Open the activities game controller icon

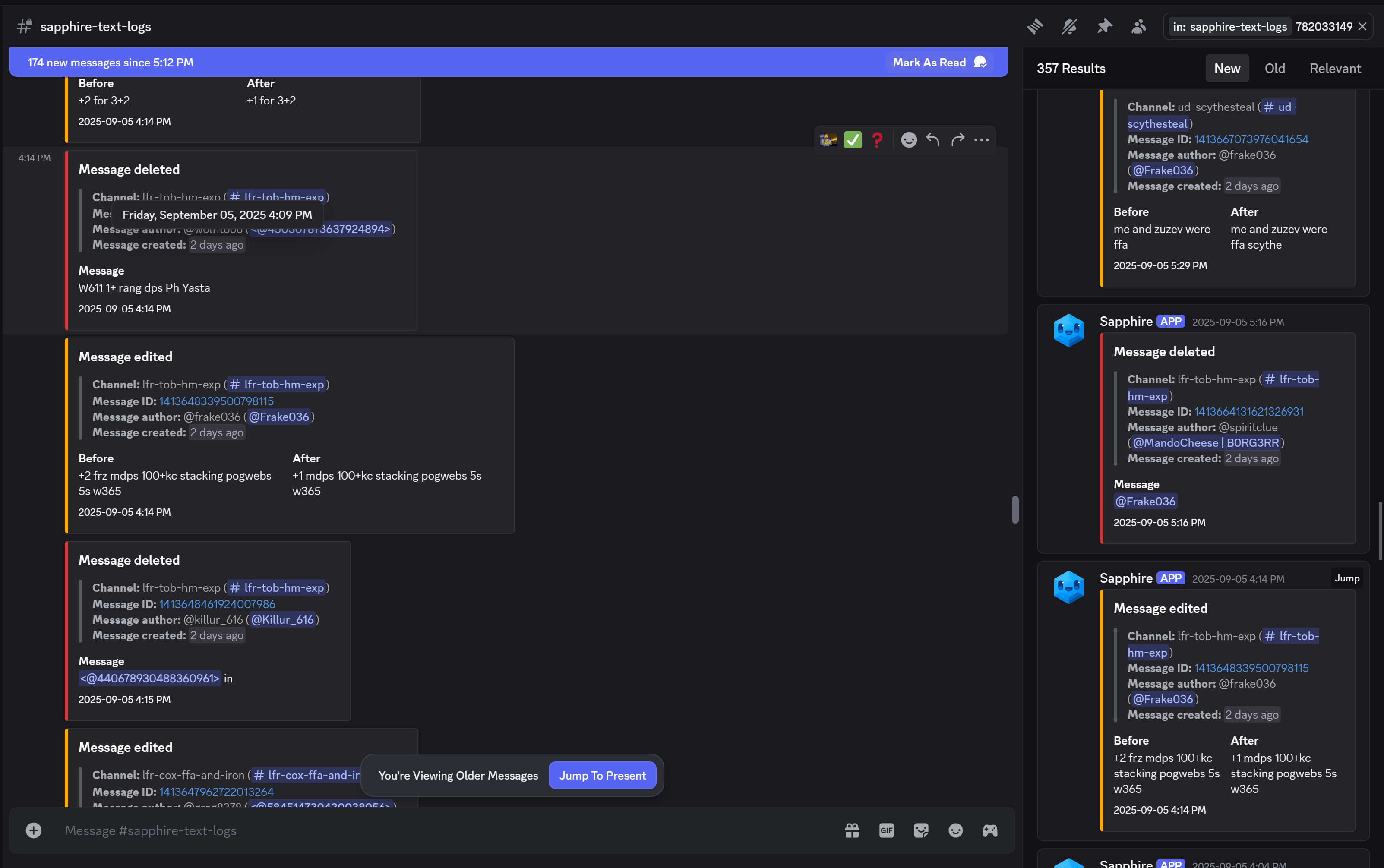click(x=989, y=830)
